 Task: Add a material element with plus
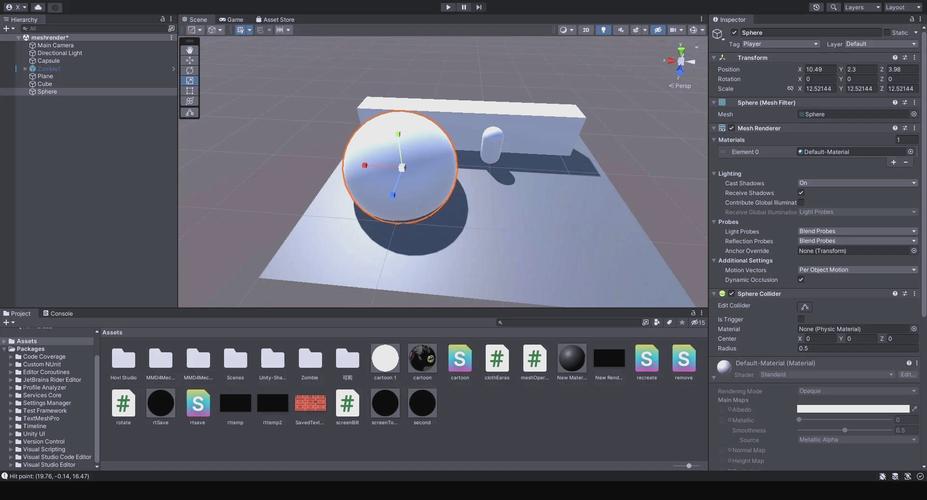pos(893,163)
